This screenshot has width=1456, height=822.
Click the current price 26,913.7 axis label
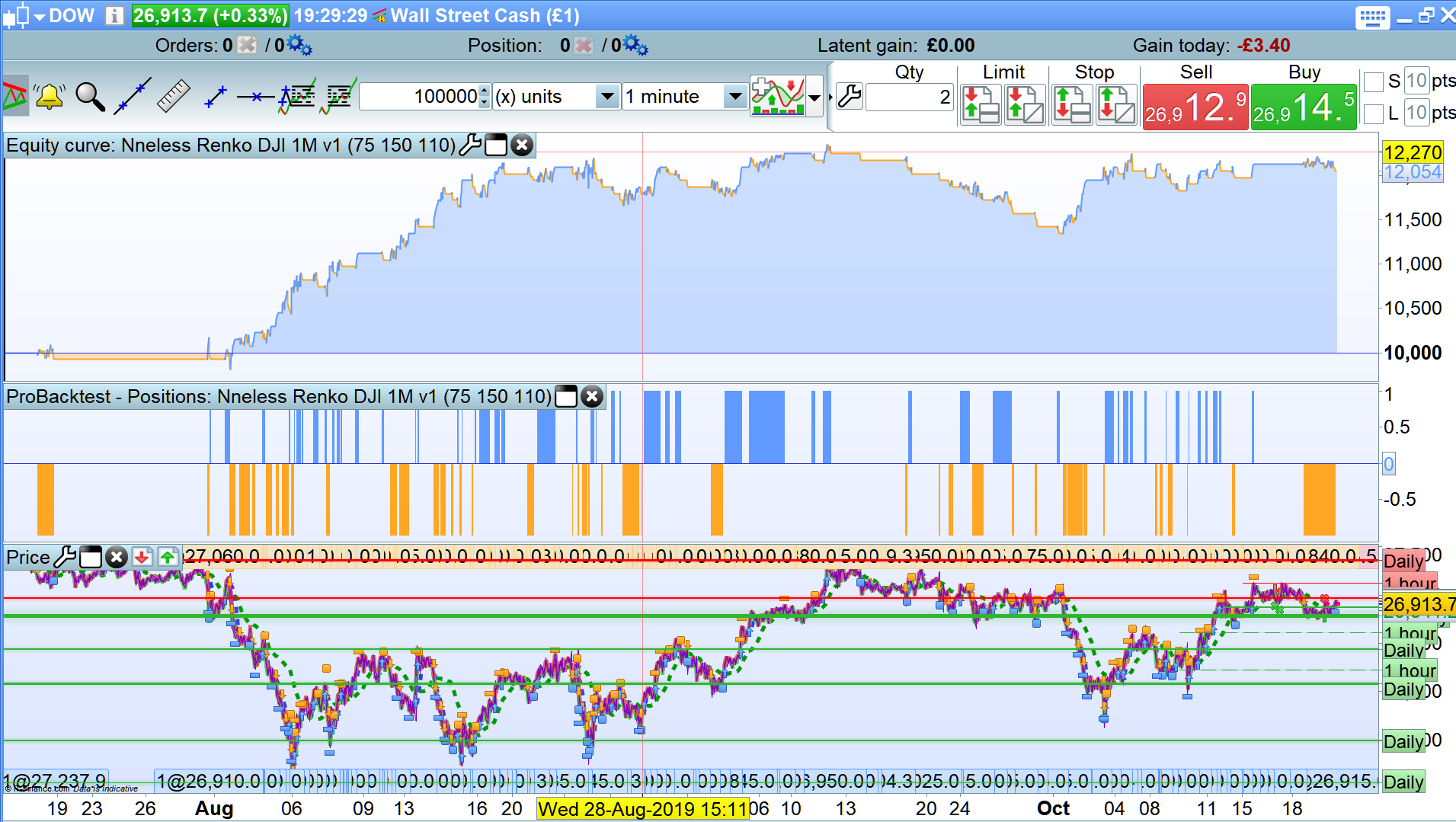[x=1419, y=605]
